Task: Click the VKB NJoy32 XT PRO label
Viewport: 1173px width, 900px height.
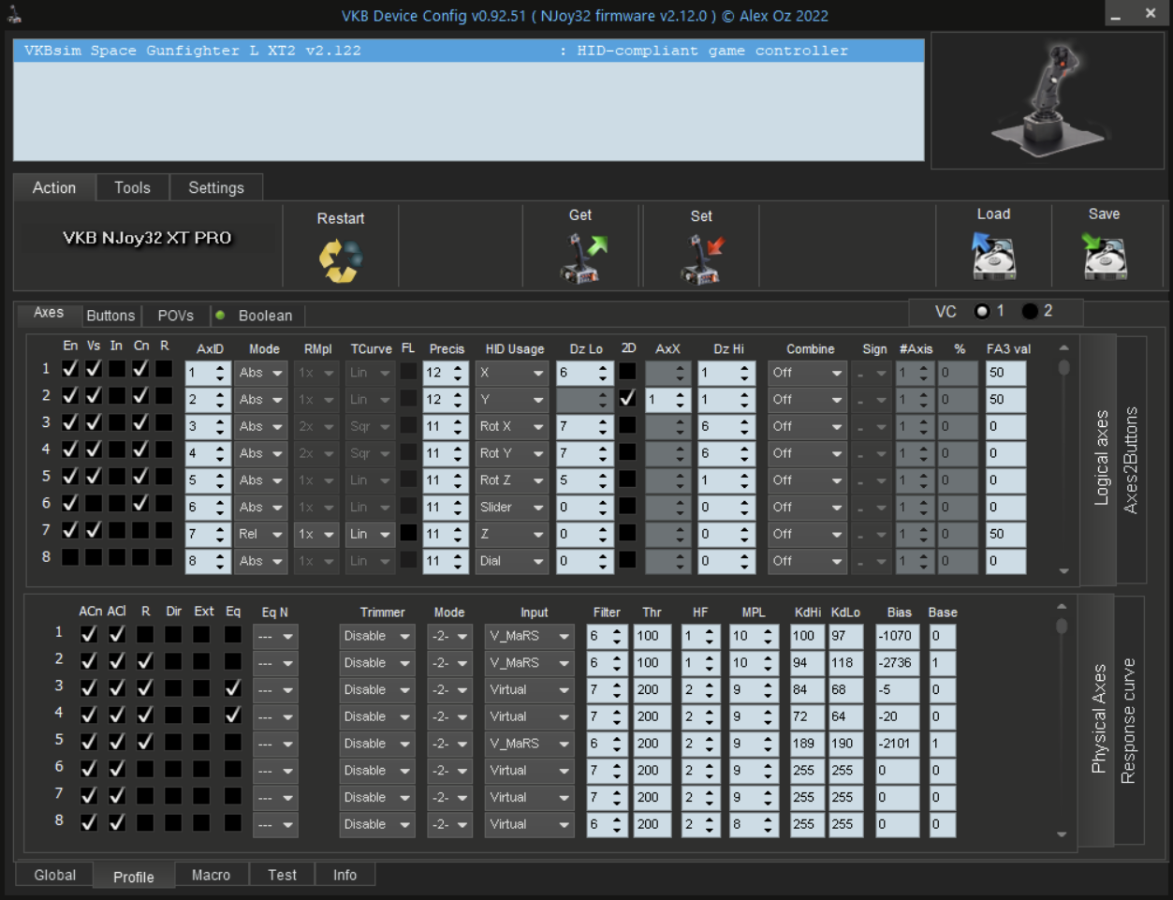Action: coord(147,238)
